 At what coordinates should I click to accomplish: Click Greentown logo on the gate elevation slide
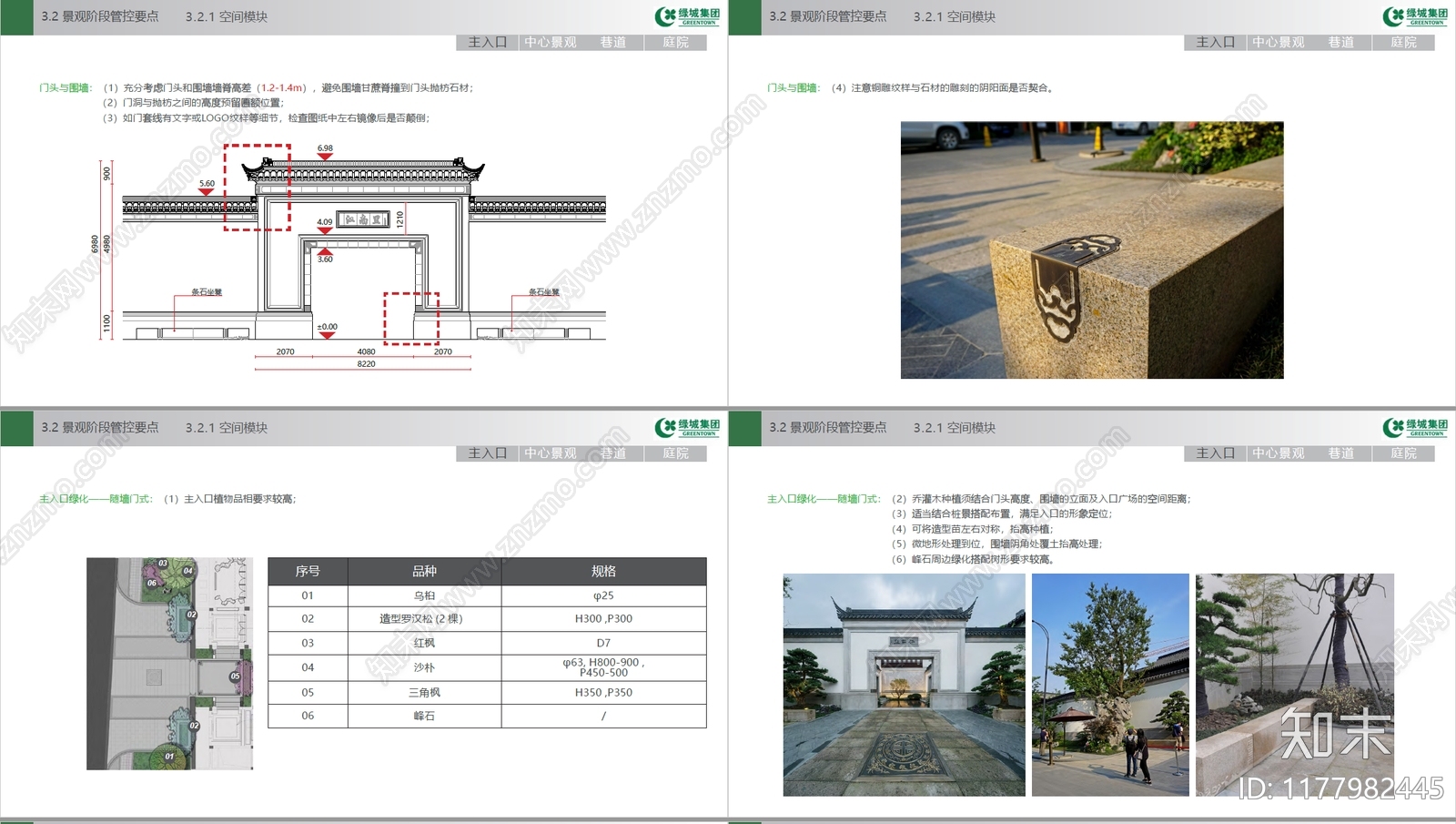[x=687, y=16]
